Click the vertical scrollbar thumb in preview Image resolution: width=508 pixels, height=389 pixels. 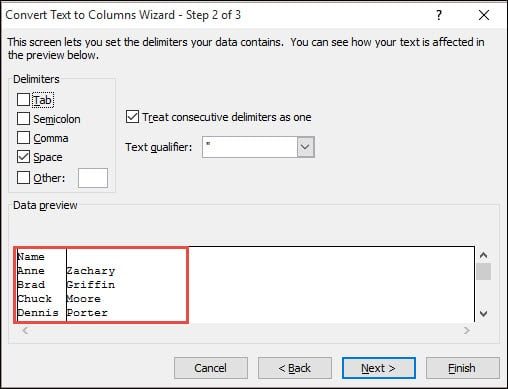pos(483,272)
